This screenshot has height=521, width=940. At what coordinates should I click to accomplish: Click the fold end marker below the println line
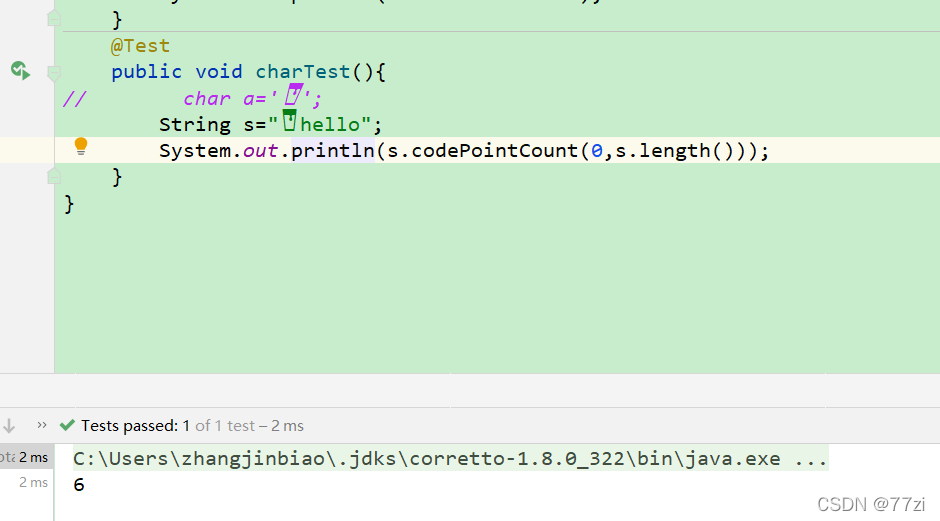tap(54, 176)
